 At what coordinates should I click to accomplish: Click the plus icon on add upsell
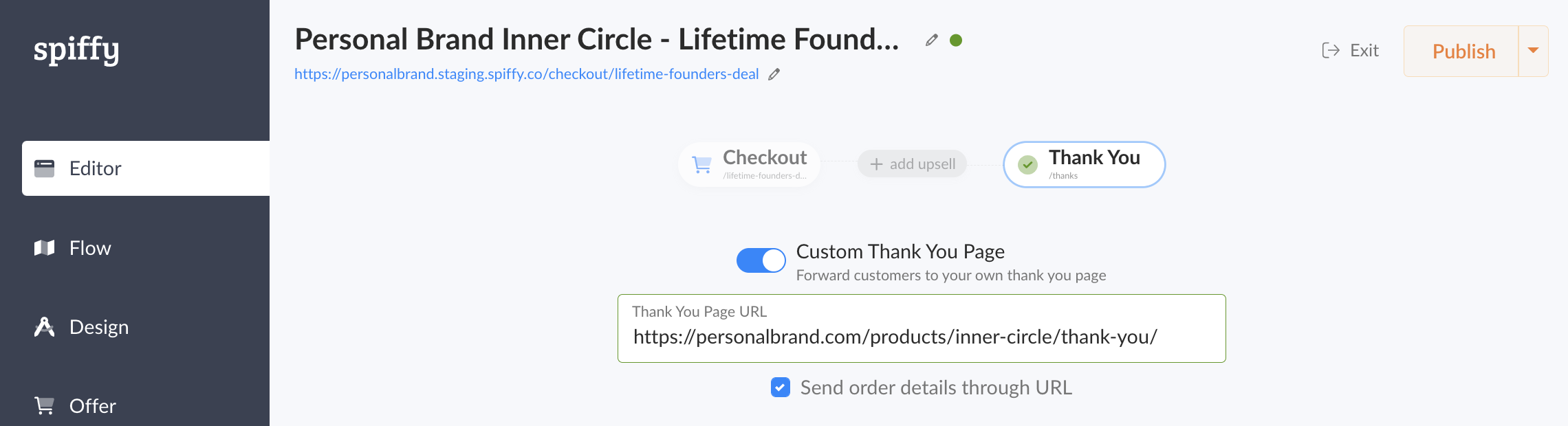875,164
